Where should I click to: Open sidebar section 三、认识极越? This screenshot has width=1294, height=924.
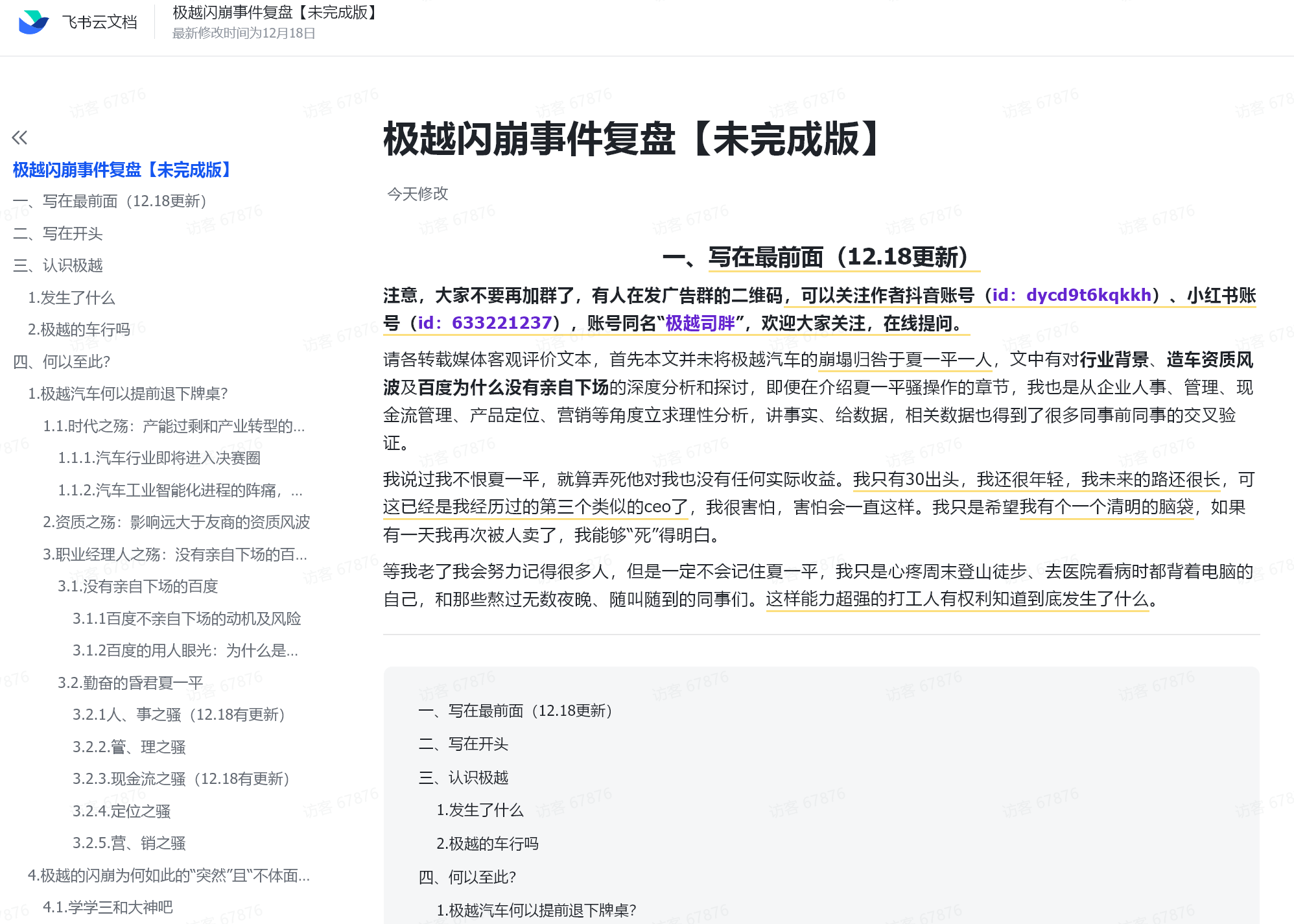pos(58,265)
